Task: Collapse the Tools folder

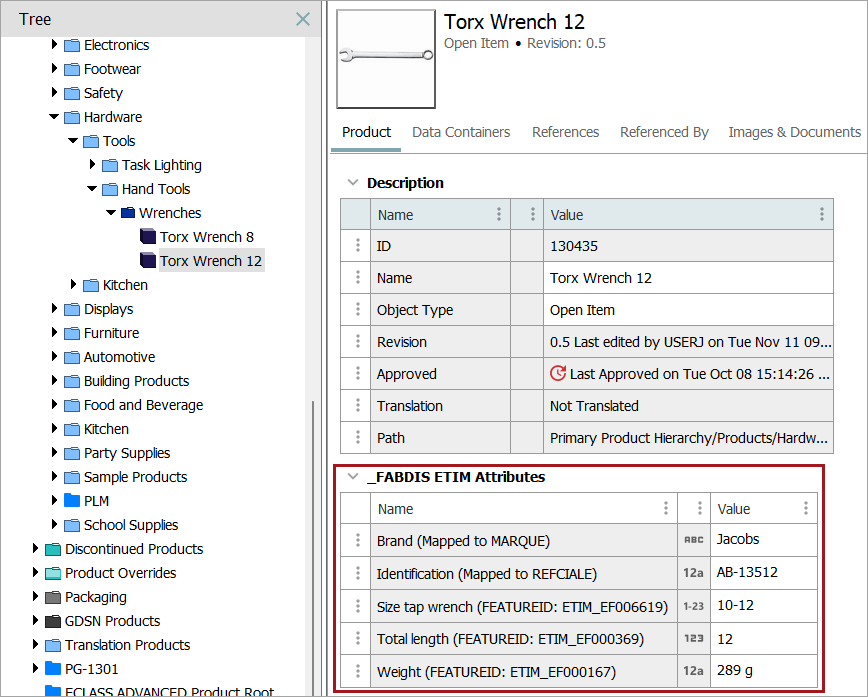Action: point(73,141)
